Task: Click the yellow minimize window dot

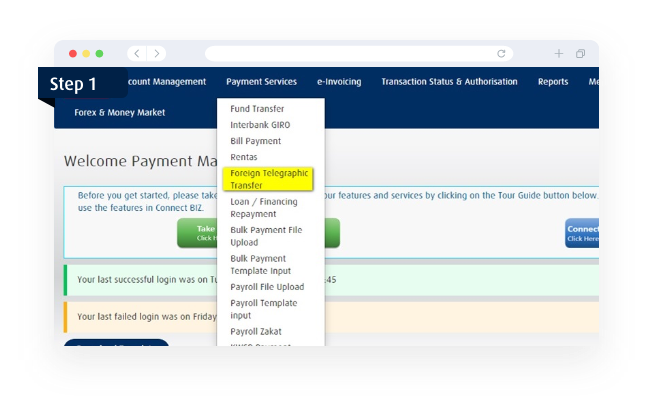Action: pos(86,53)
